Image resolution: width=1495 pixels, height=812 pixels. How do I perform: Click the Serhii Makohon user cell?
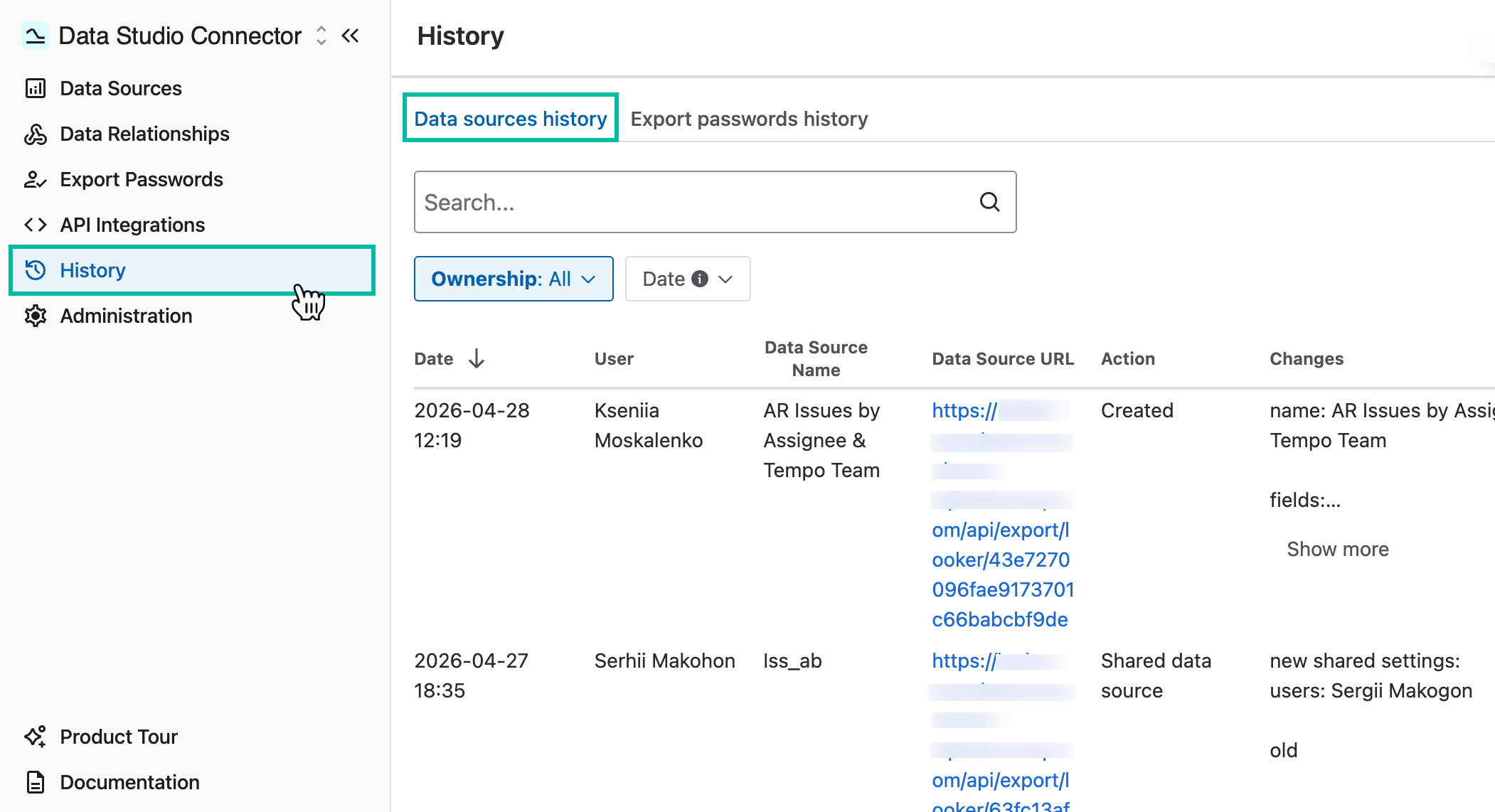tap(664, 661)
